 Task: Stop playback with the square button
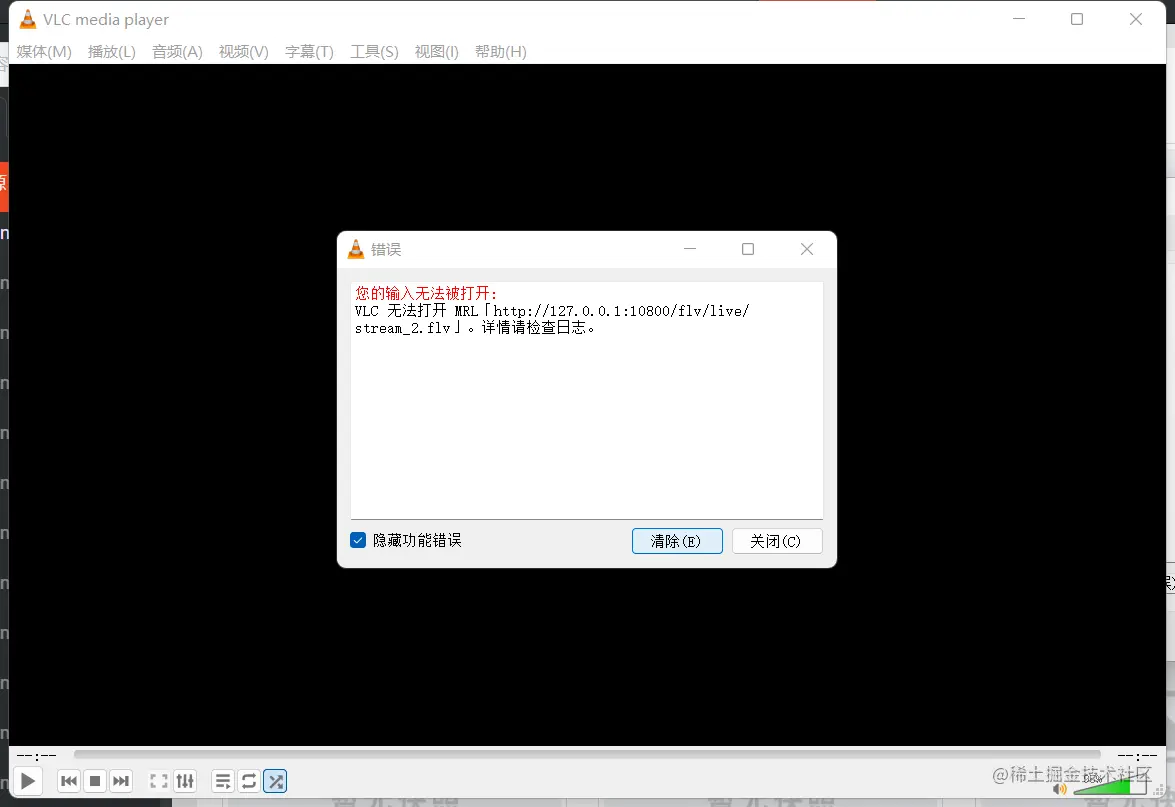pyautogui.click(x=94, y=782)
